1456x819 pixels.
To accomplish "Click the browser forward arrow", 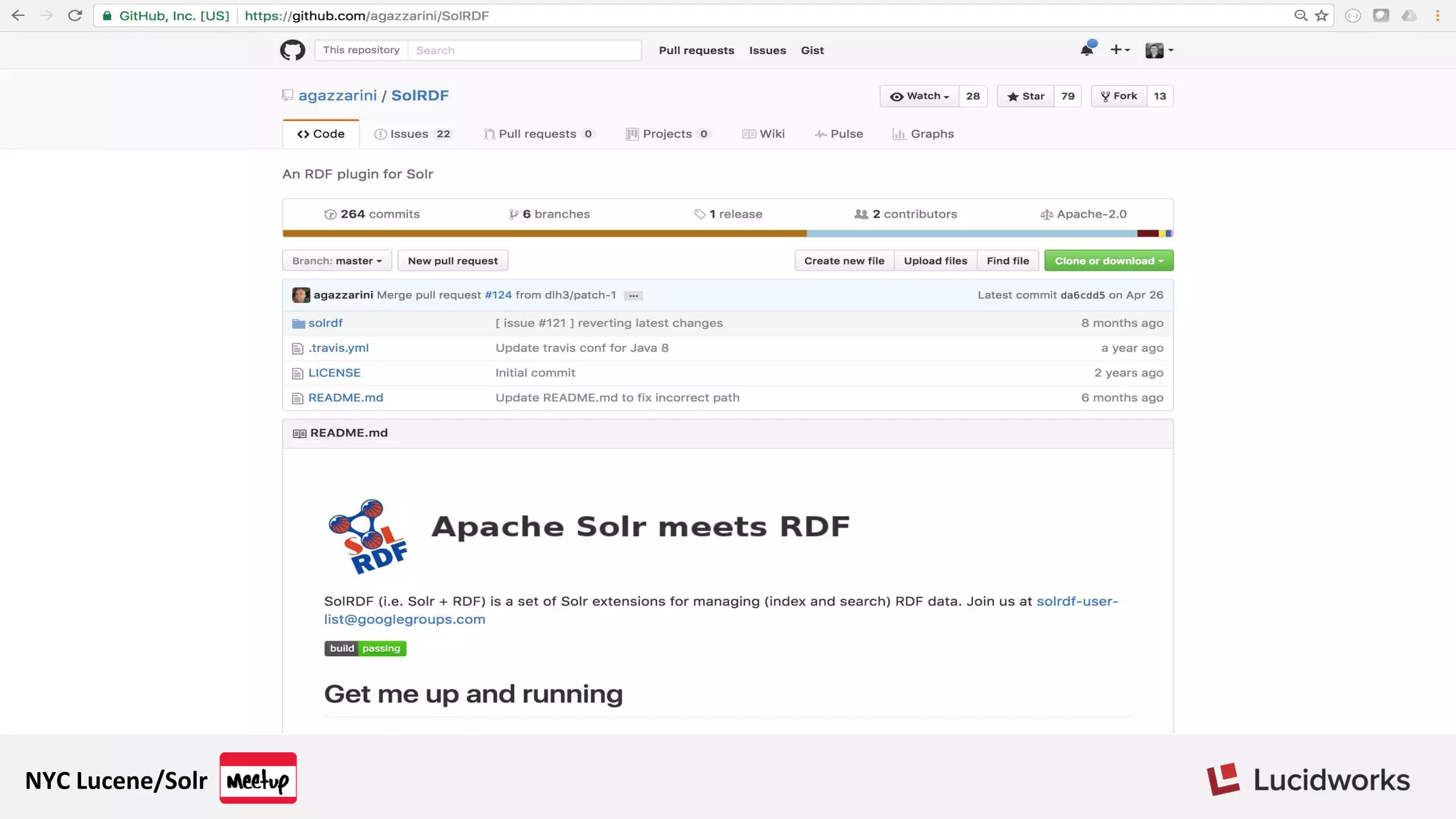I will pyautogui.click(x=47, y=16).
